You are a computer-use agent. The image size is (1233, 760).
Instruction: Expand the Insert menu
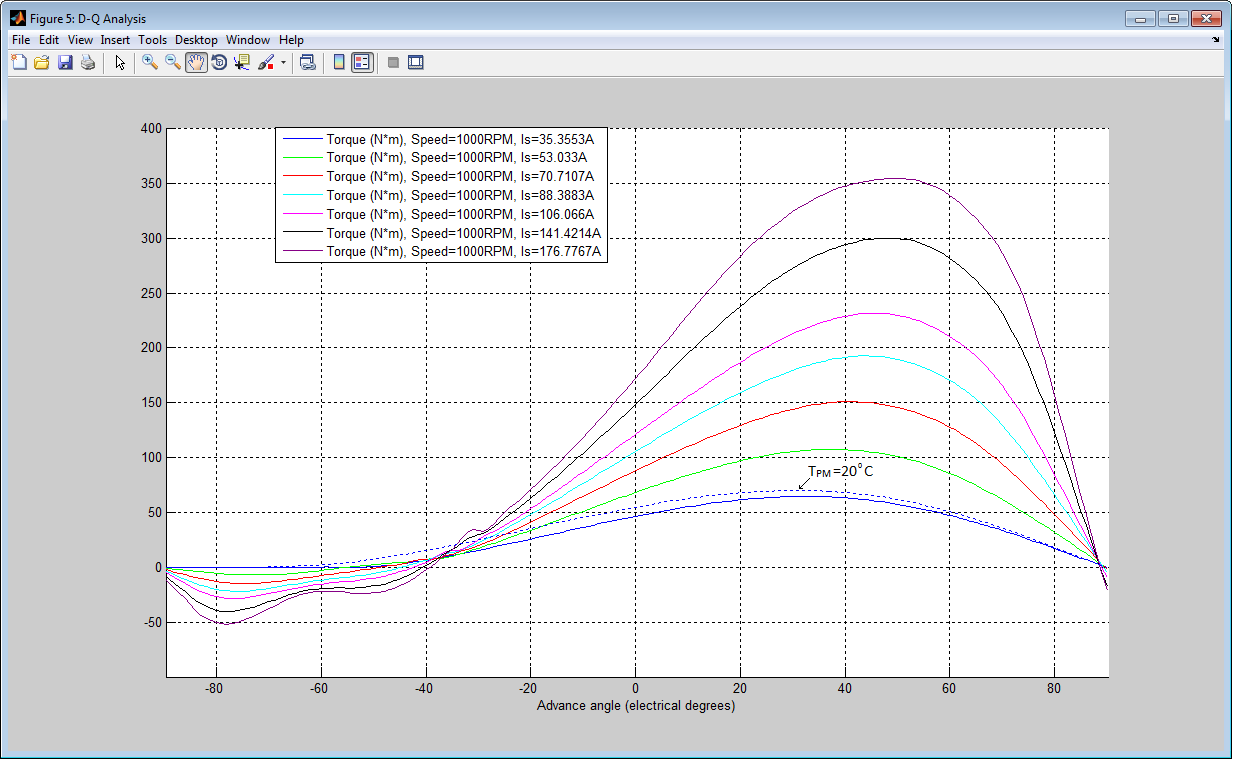click(x=115, y=39)
